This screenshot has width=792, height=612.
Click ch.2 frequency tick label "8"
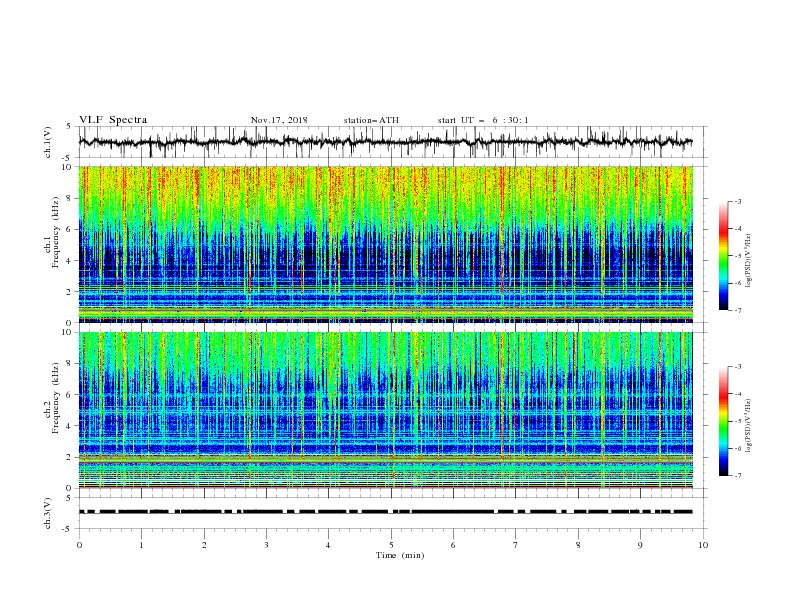[70, 364]
